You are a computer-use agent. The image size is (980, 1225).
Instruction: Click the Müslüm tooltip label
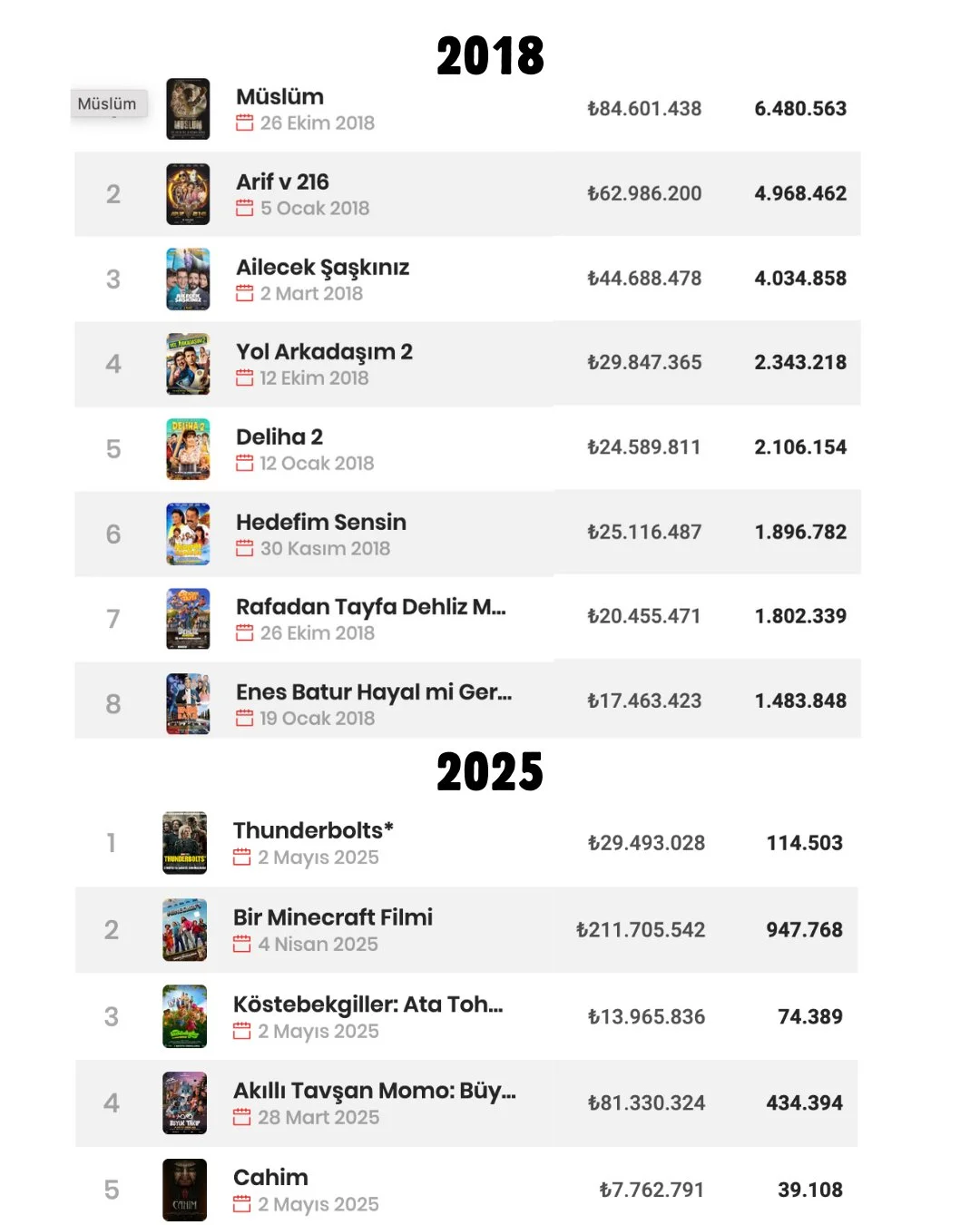108,103
